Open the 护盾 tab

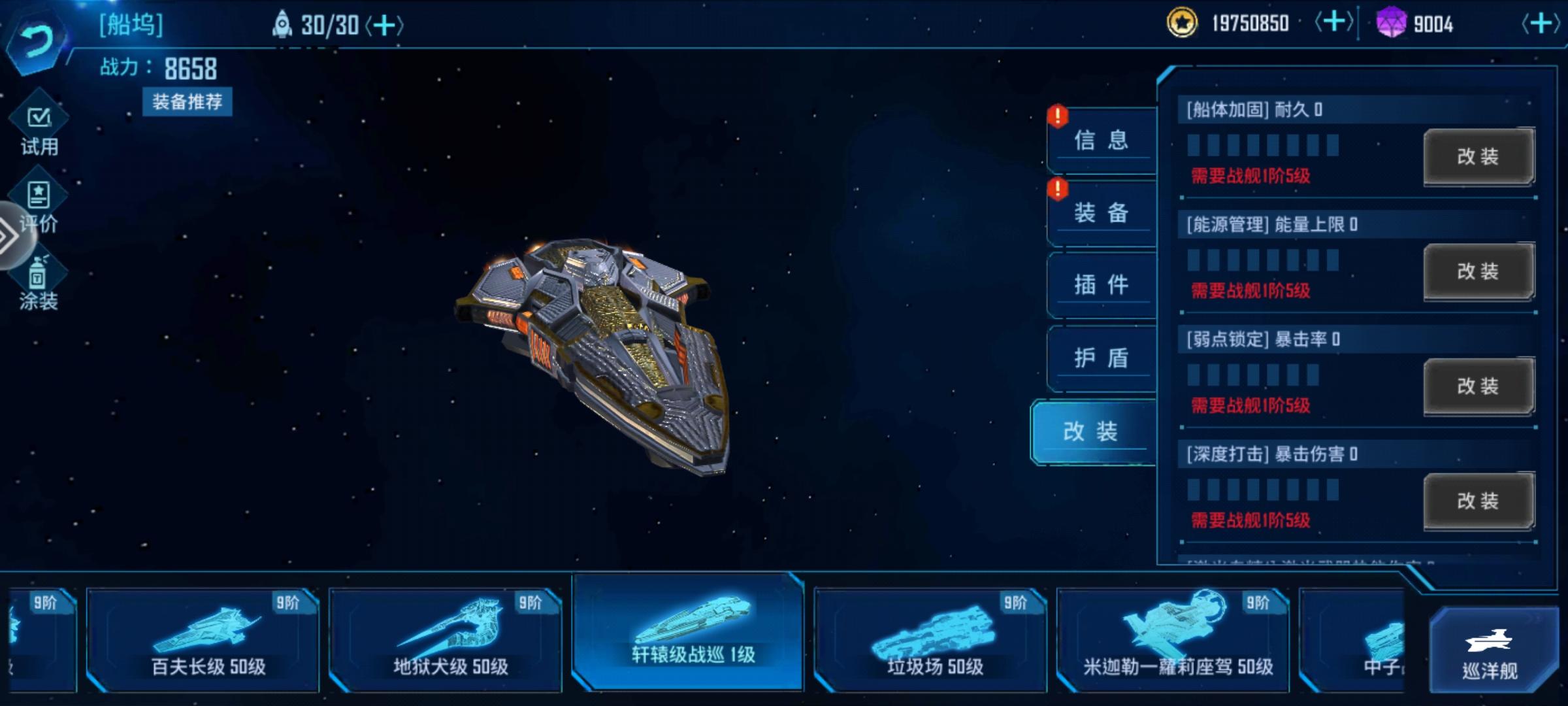[x=1102, y=358]
